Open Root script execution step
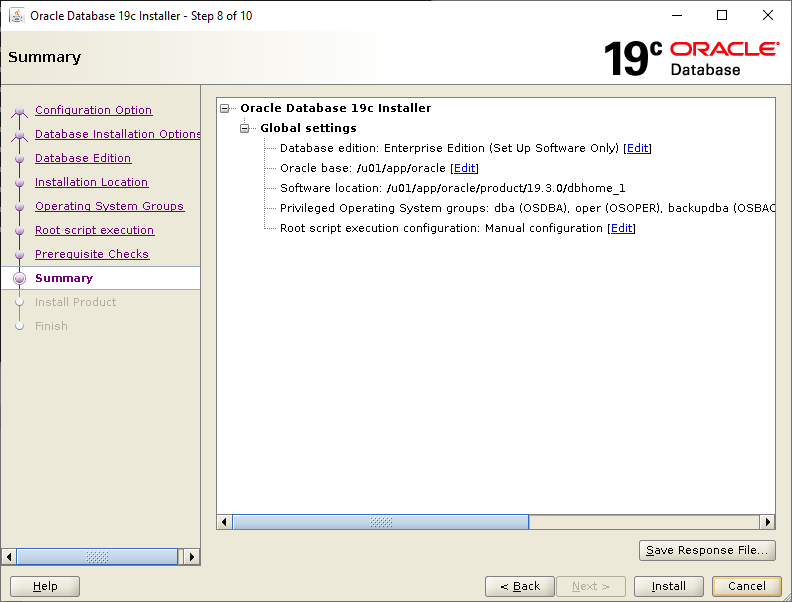Viewport: 792px width, 602px height. click(94, 230)
